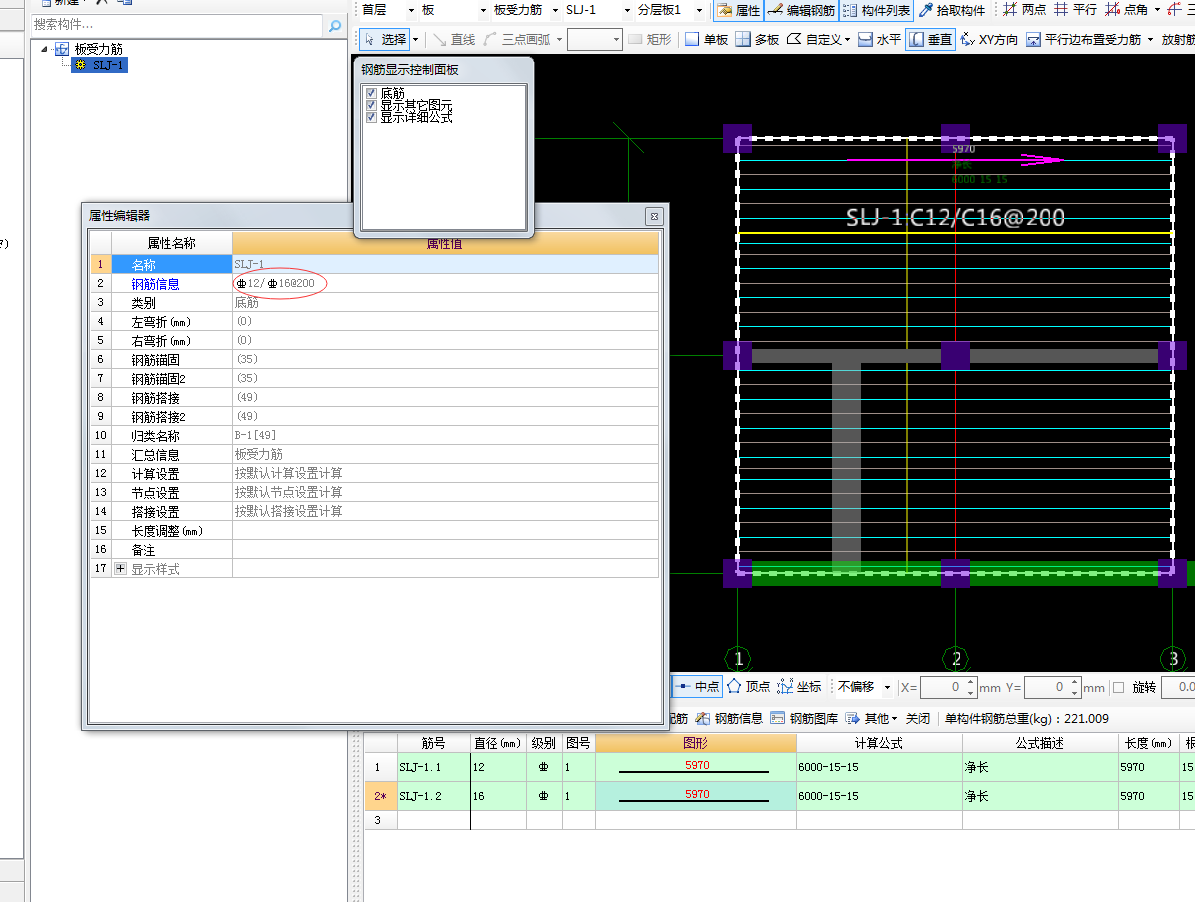Click the 属性值 column header
1195x902 pixels.
pyautogui.click(x=445, y=244)
